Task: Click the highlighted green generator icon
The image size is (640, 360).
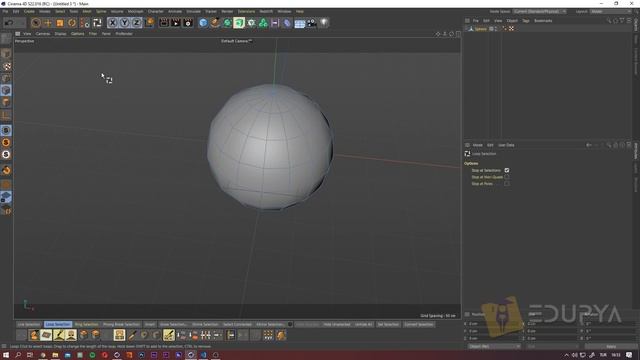Action: (239, 23)
